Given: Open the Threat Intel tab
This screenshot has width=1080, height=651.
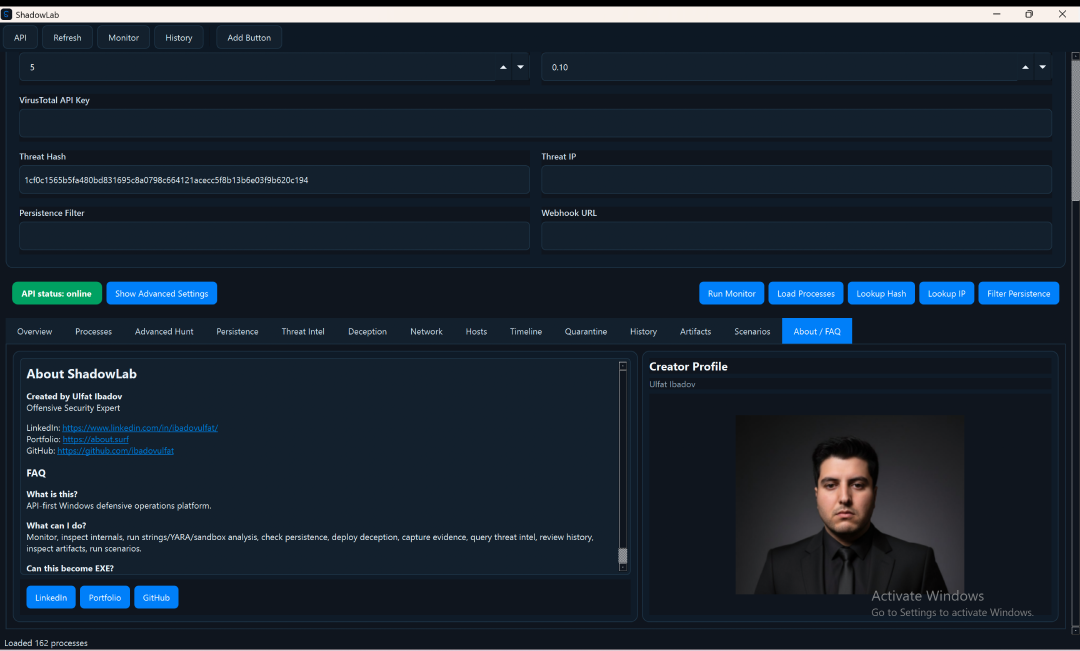Looking at the screenshot, I should (303, 331).
